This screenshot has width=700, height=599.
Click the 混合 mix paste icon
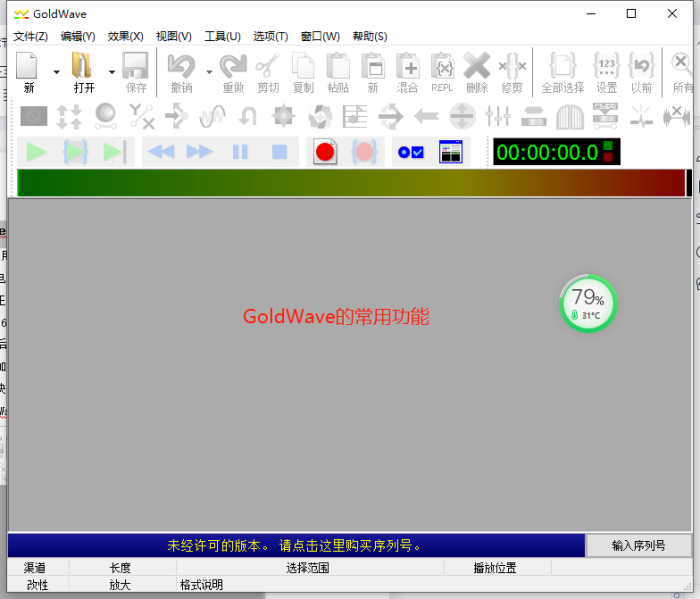click(x=407, y=71)
